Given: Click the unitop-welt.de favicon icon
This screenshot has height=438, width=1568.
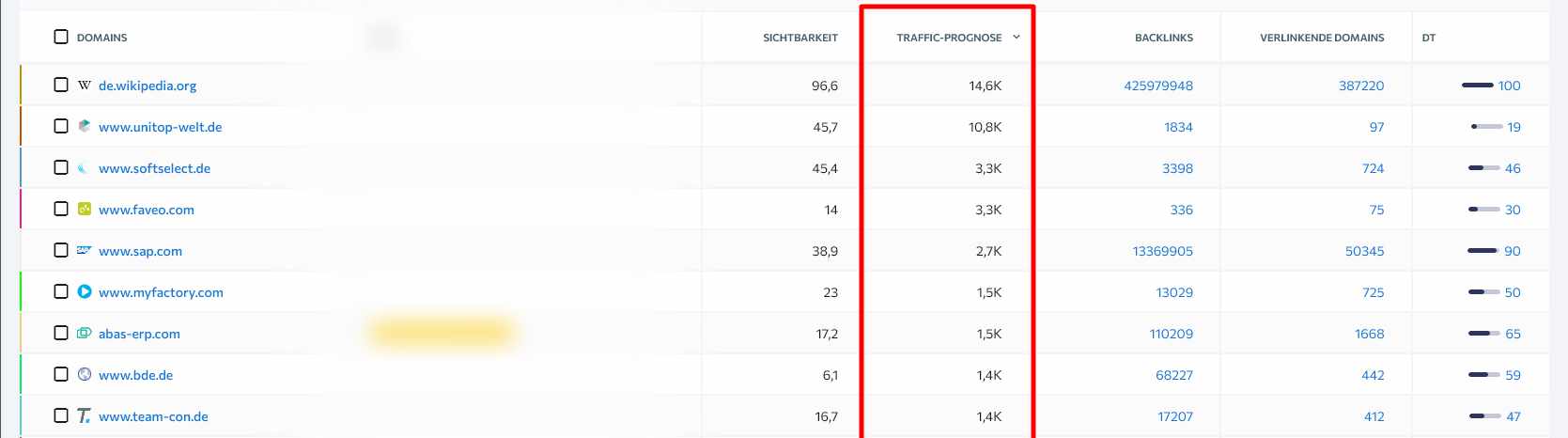Looking at the screenshot, I should click(85, 126).
